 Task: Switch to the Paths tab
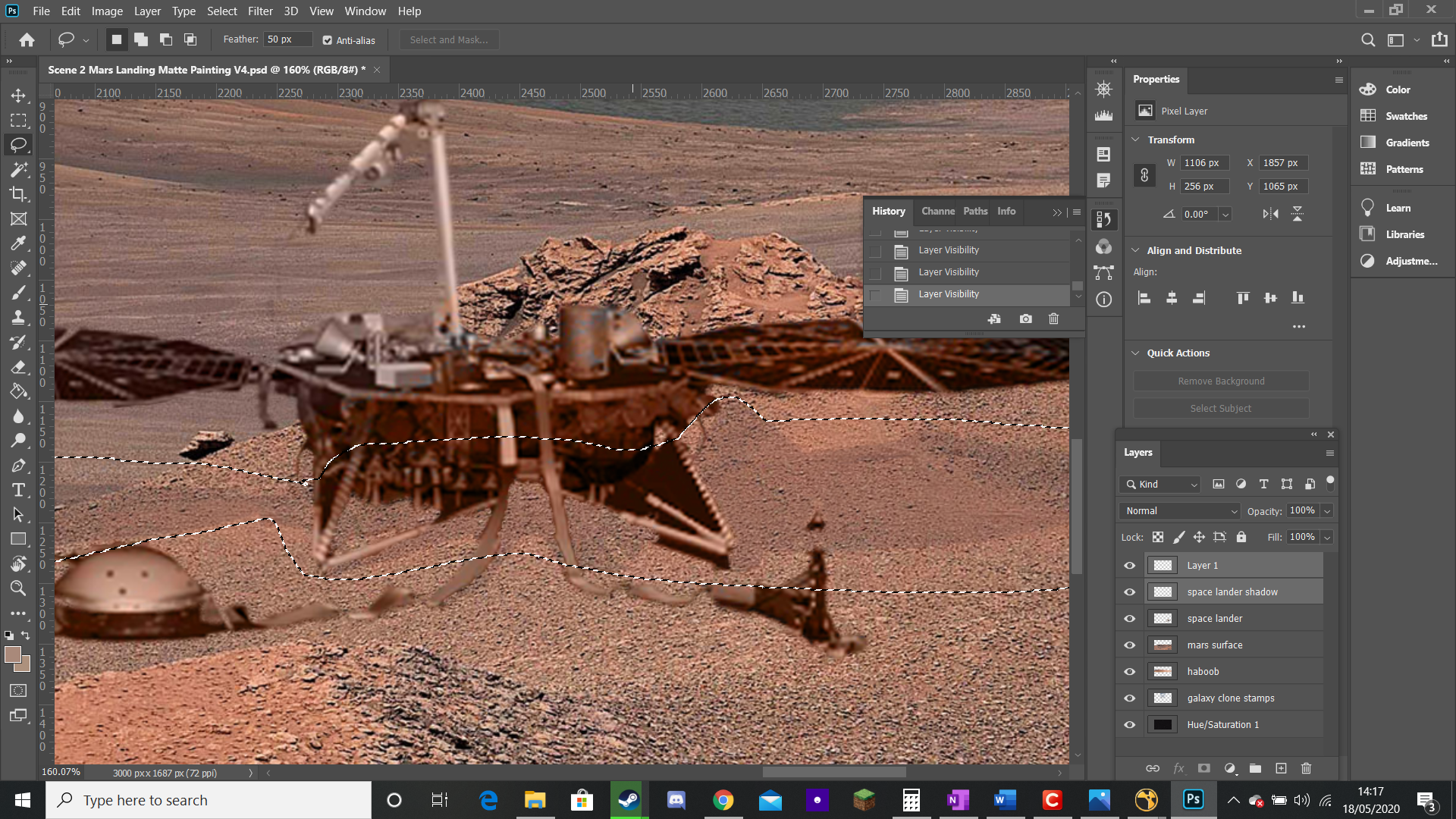[975, 212]
